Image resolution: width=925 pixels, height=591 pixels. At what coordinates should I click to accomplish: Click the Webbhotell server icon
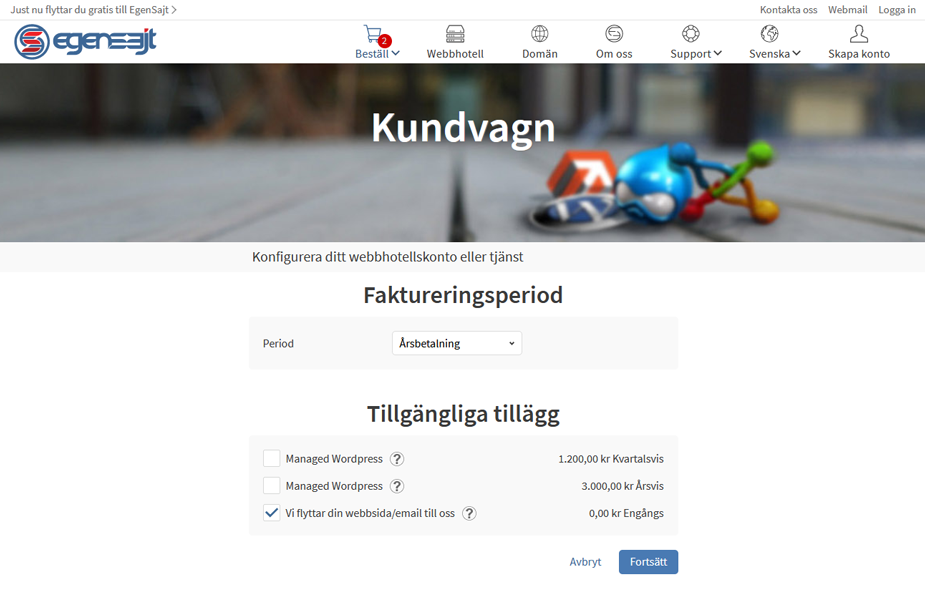tap(455, 34)
